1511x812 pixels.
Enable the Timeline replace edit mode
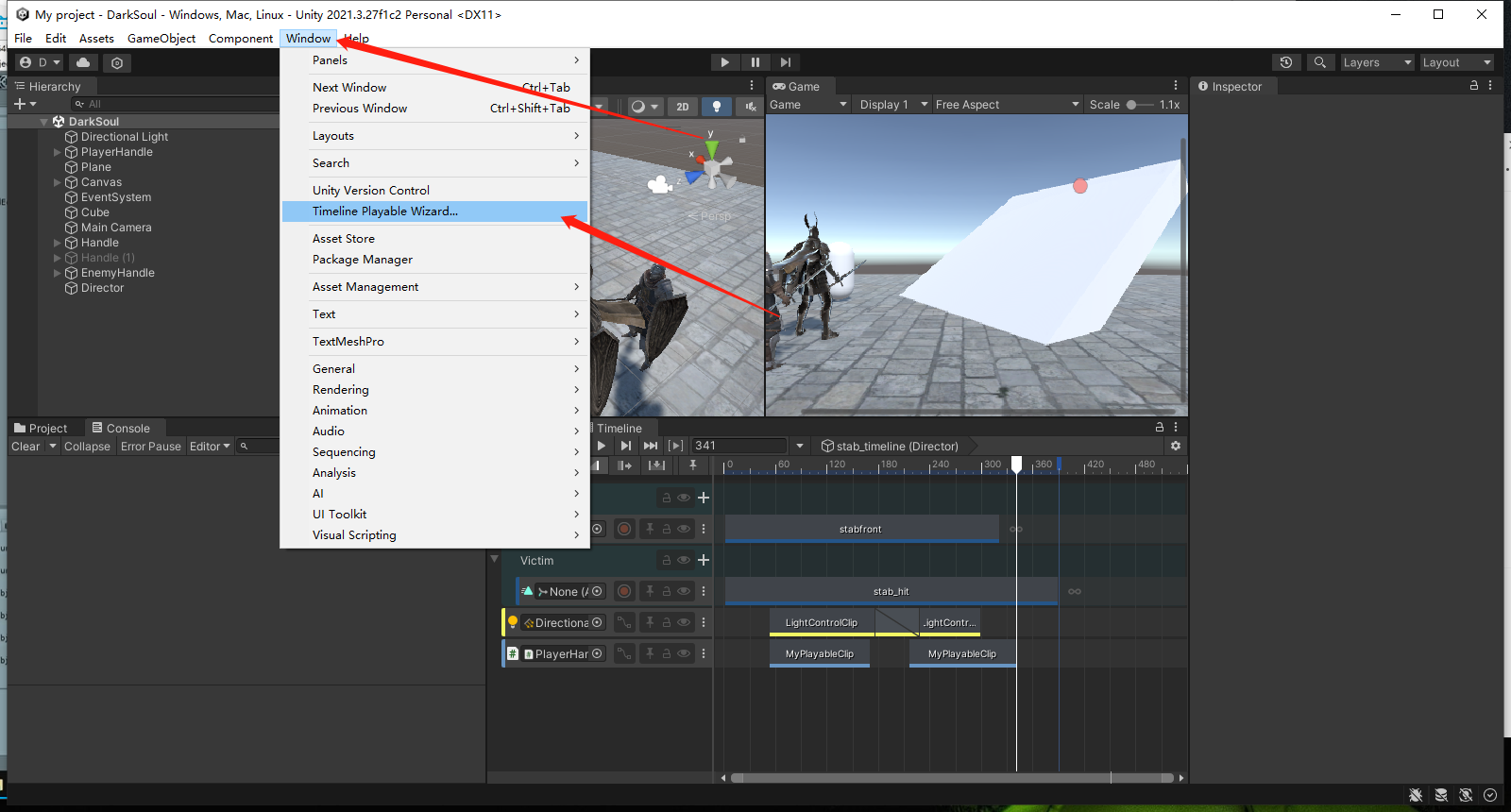pyautogui.click(x=656, y=465)
